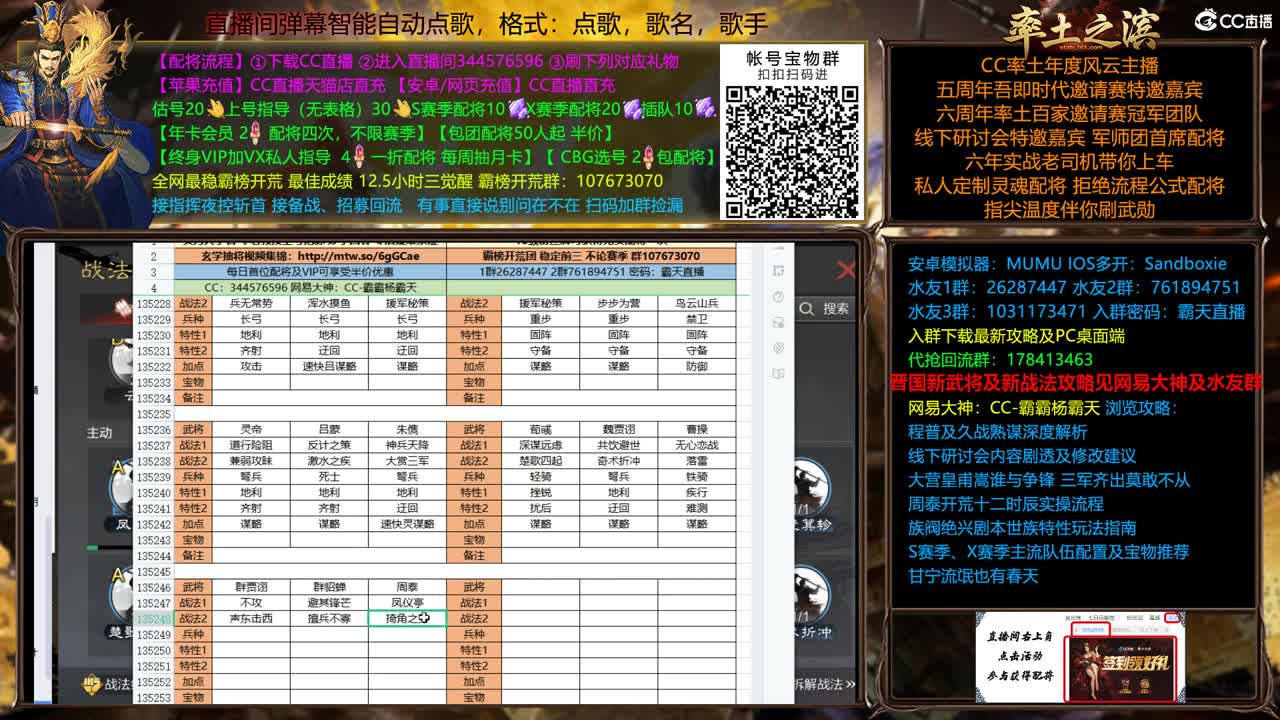
Task: Click the CC直播 logo
Action: pyautogui.click(x=1233, y=21)
